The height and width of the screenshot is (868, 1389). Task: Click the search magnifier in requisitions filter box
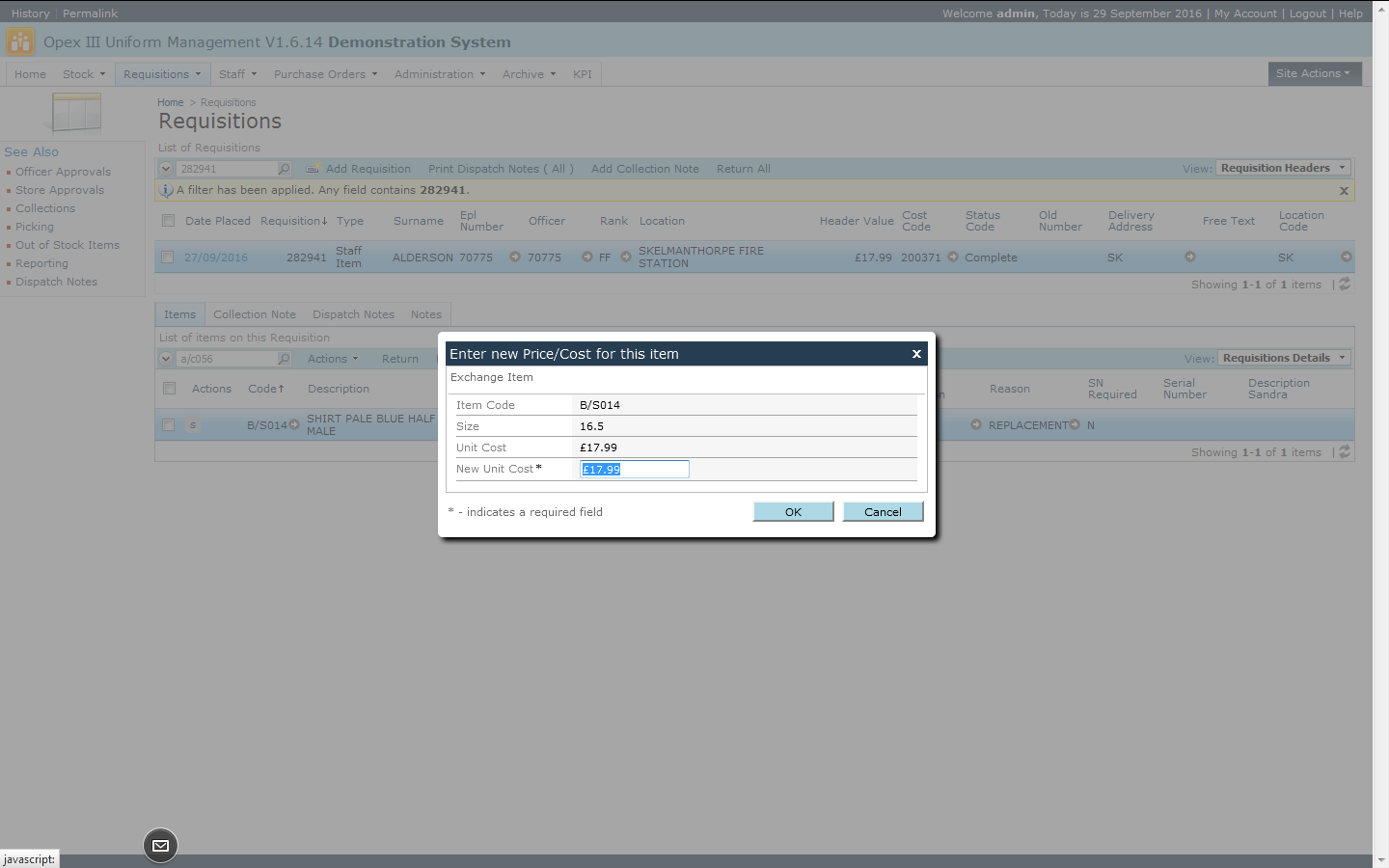click(x=284, y=169)
